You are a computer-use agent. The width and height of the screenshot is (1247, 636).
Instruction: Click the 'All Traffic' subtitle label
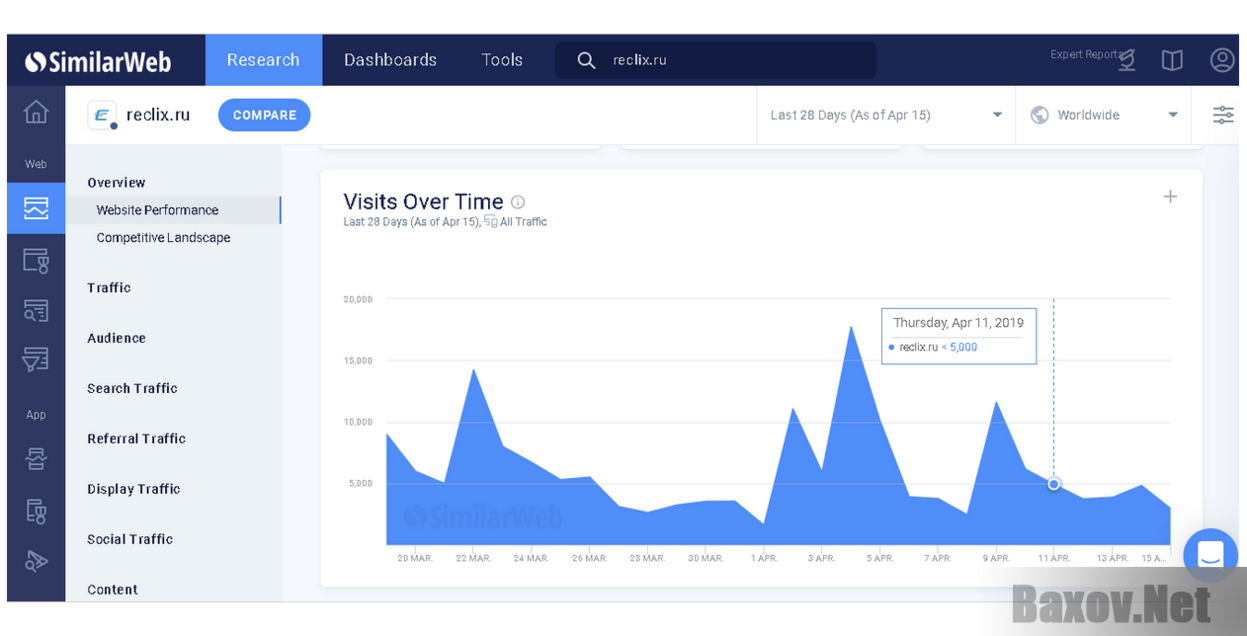coord(523,222)
